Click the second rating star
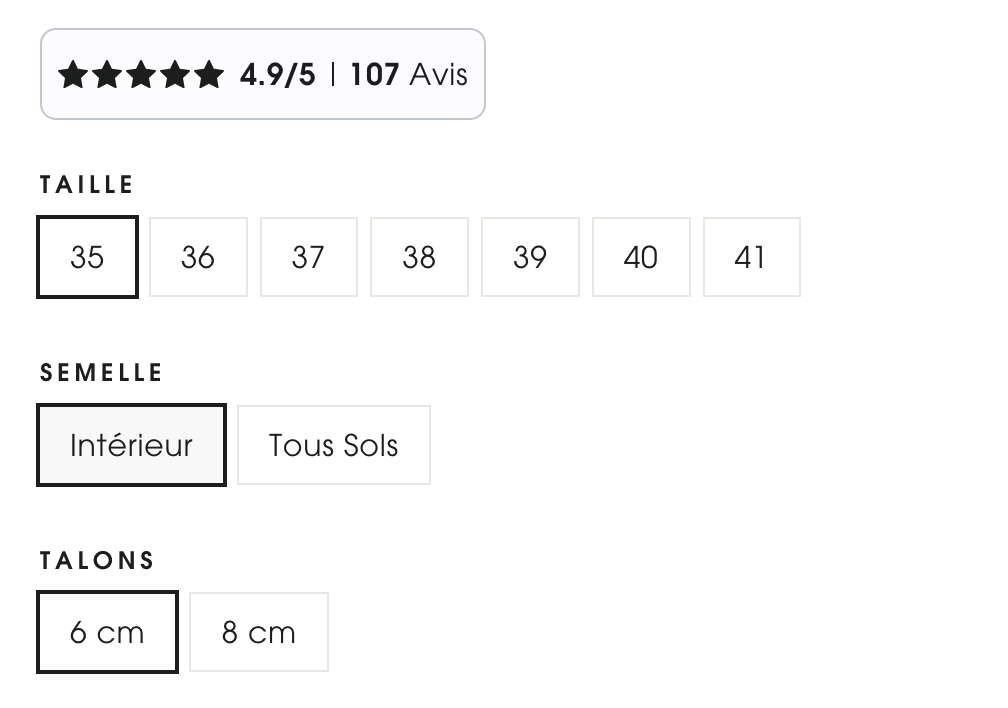This screenshot has height=708, width=1008. tap(107, 75)
